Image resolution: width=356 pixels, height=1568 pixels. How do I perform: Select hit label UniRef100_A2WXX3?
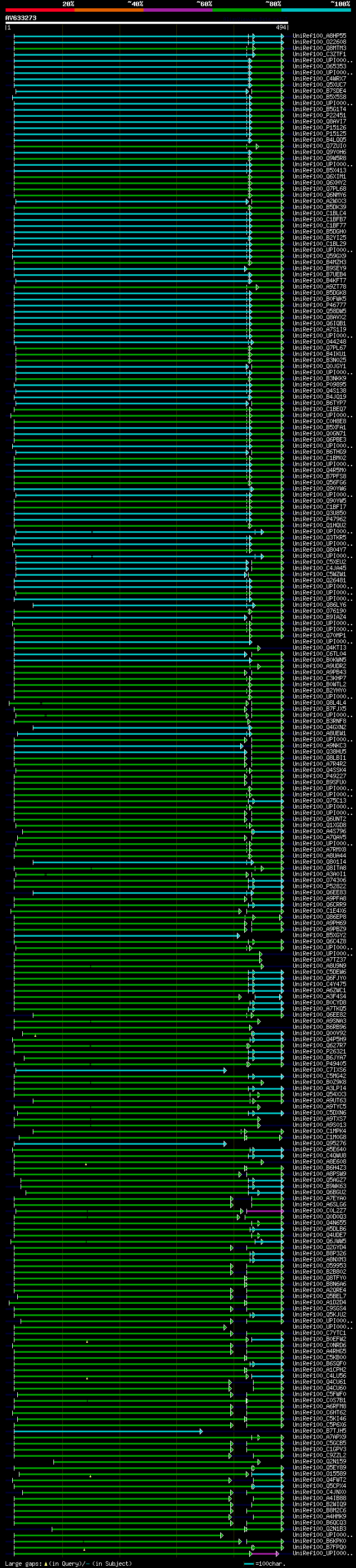click(319, 201)
